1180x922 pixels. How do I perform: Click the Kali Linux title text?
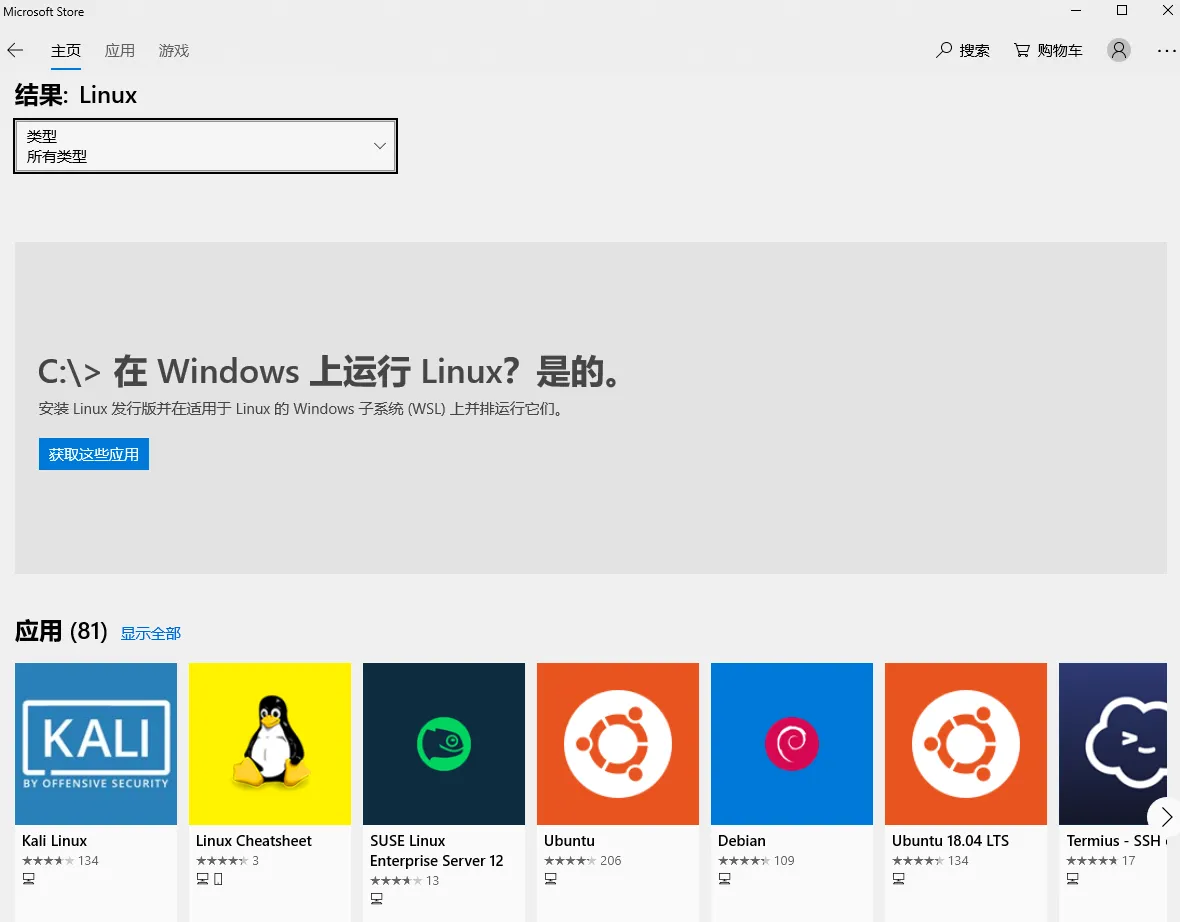click(x=54, y=841)
